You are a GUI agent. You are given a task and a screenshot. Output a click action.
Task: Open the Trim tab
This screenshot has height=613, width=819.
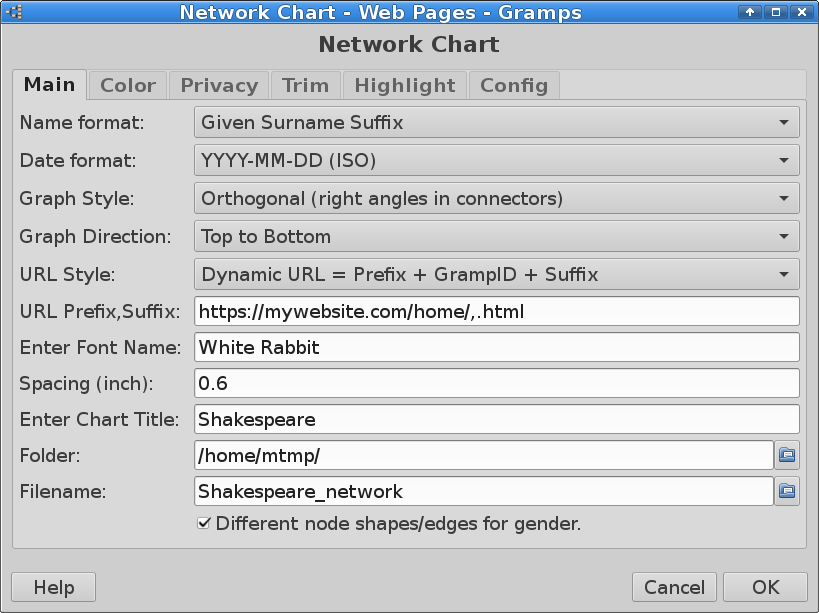tap(306, 86)
